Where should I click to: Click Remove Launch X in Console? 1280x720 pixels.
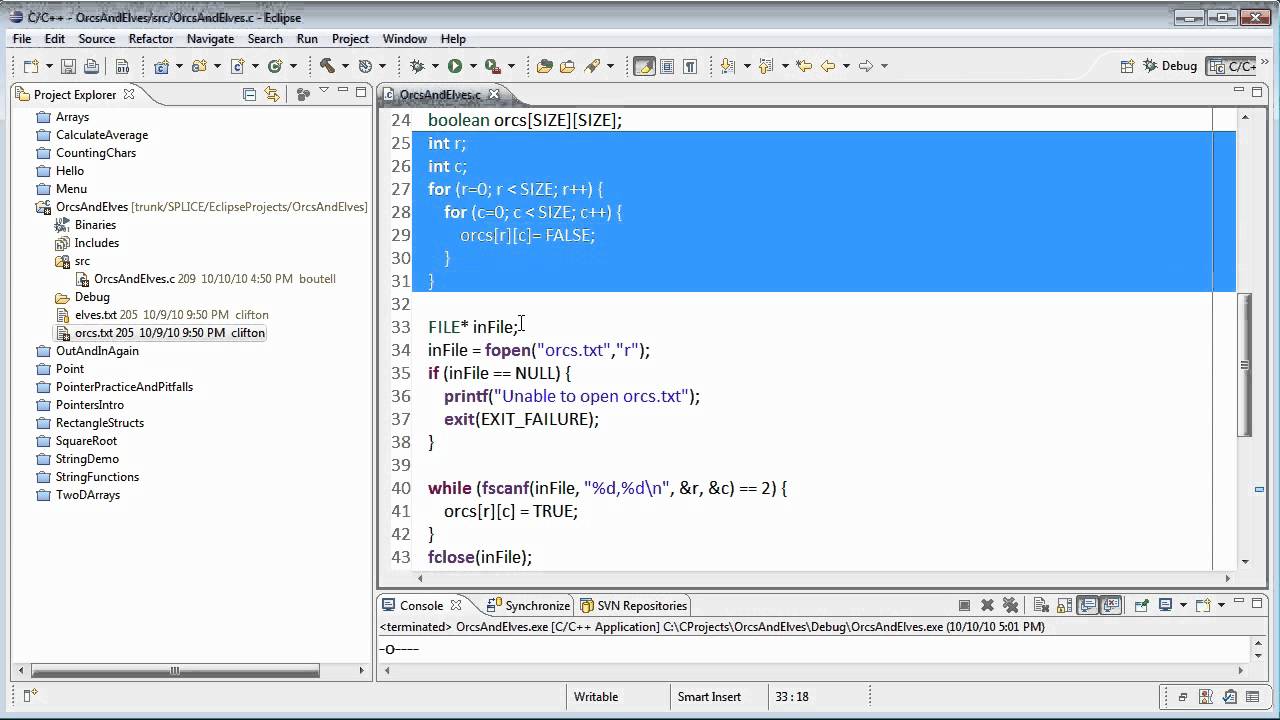(987, 606)
